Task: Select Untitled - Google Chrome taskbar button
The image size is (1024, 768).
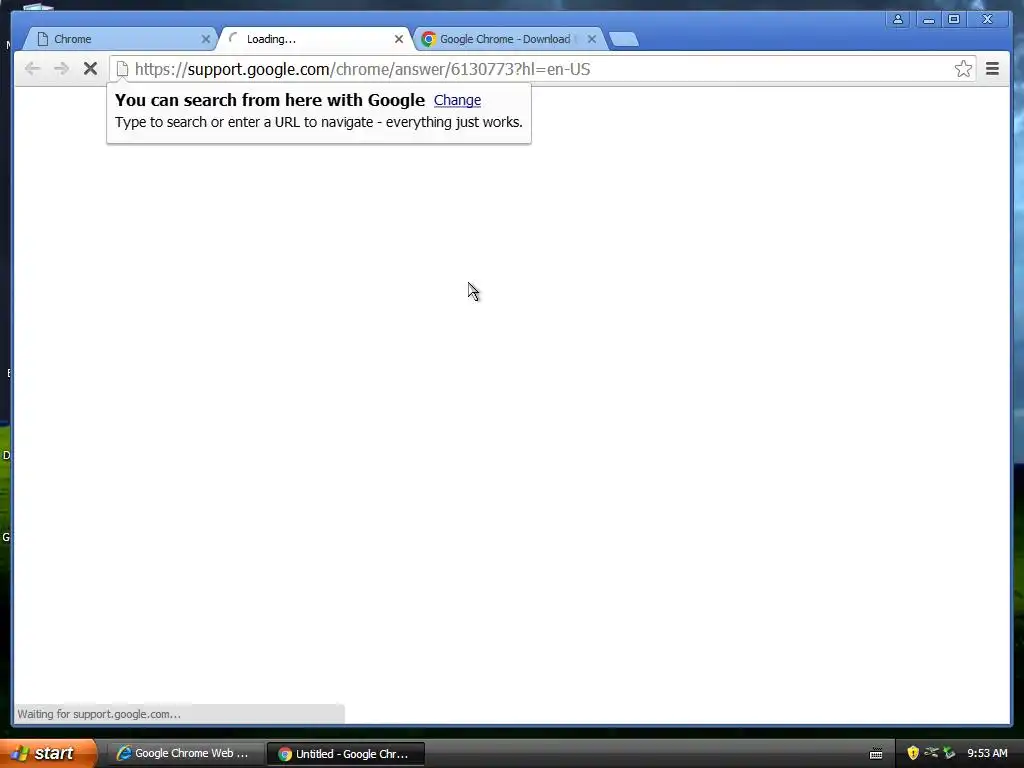Action: pyautogui.click(x=346, y=754)
